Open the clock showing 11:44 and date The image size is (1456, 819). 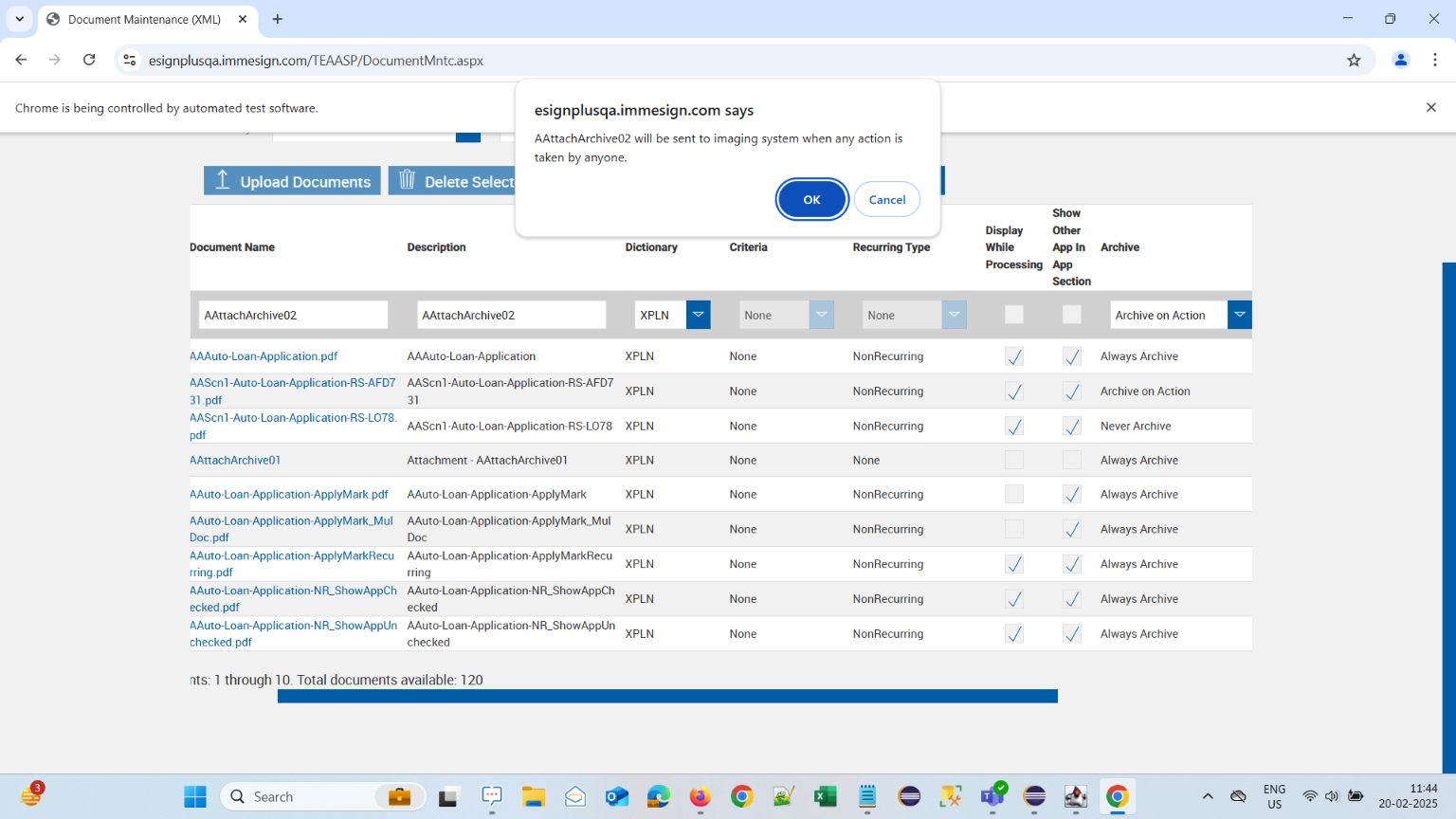coord(1408,796)
